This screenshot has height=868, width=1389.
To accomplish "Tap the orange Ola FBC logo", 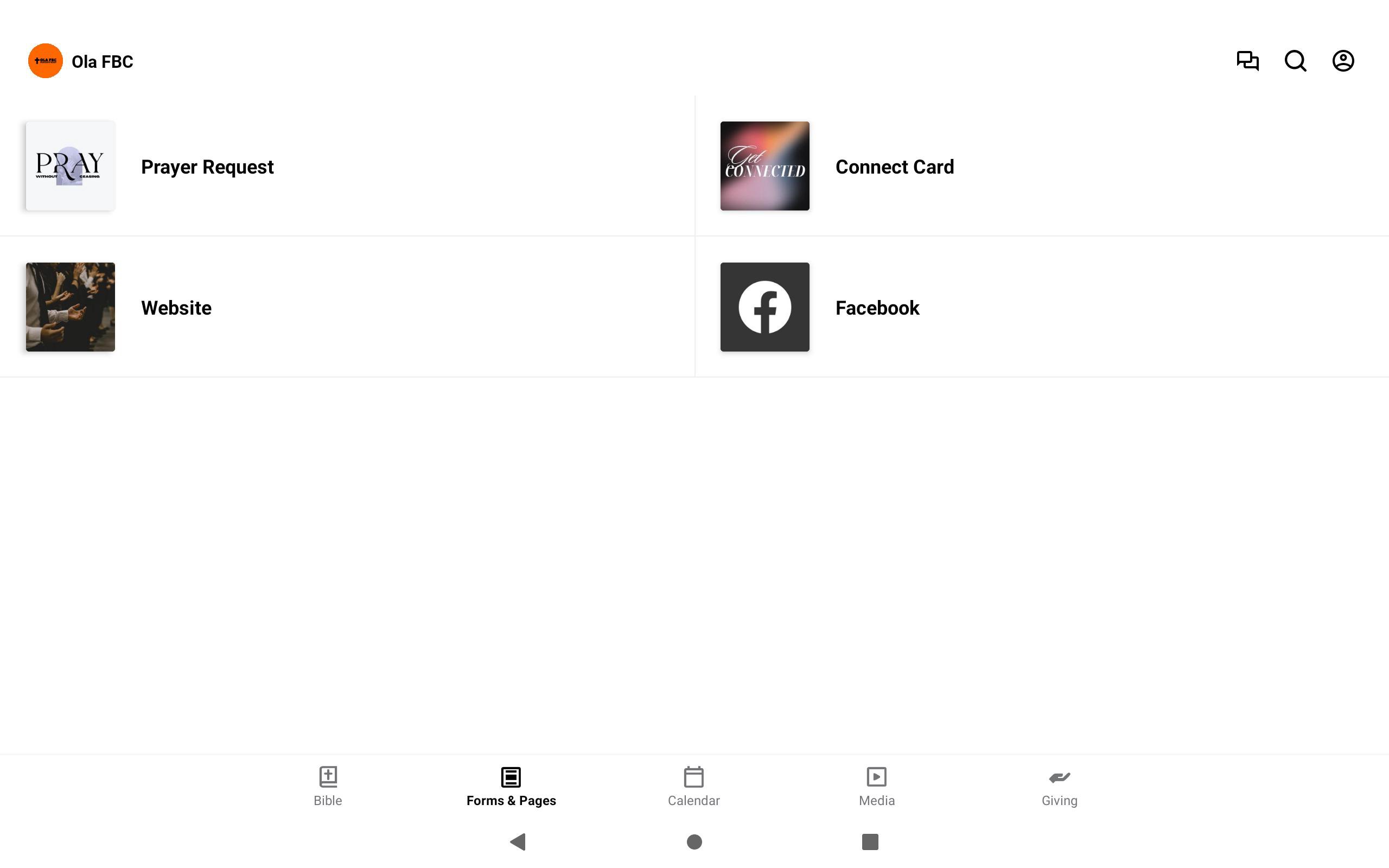I will click(46, 61).
